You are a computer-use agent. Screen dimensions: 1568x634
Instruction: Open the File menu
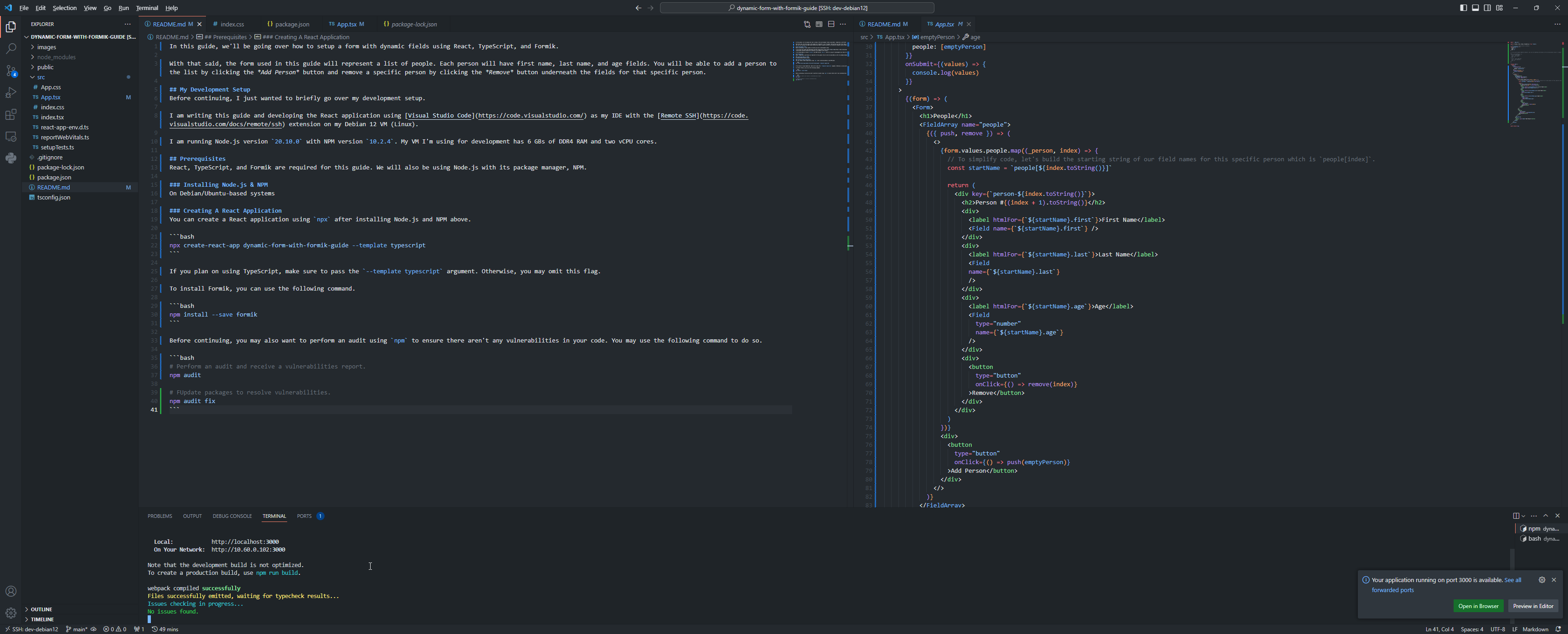click(24, 8)
